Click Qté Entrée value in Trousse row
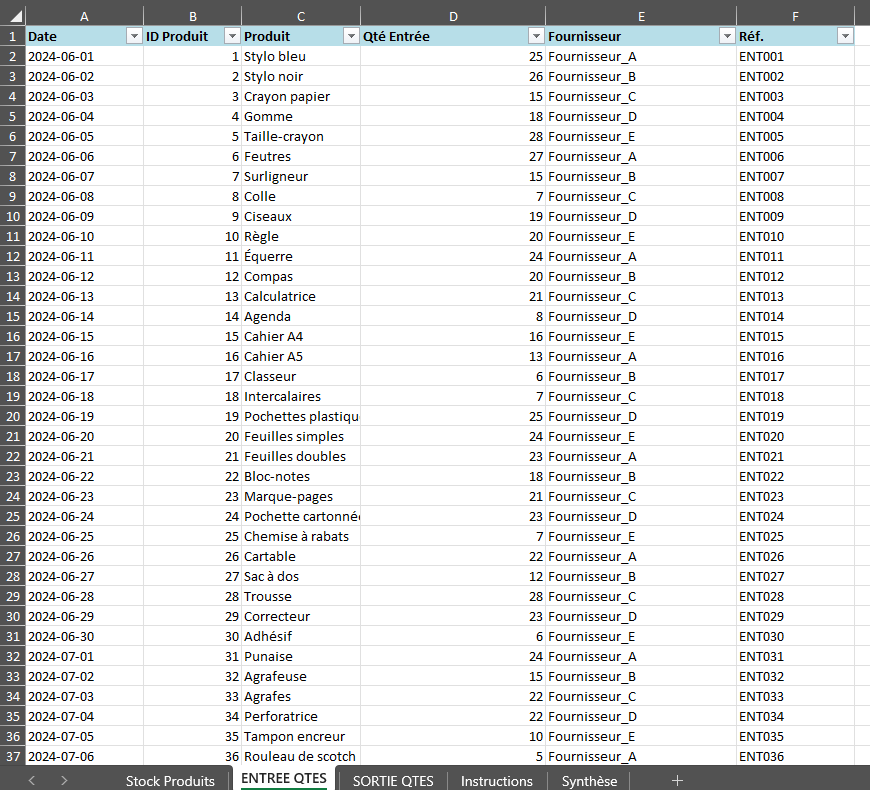Viewport: 870px width, 790px height. pos(453,596)
